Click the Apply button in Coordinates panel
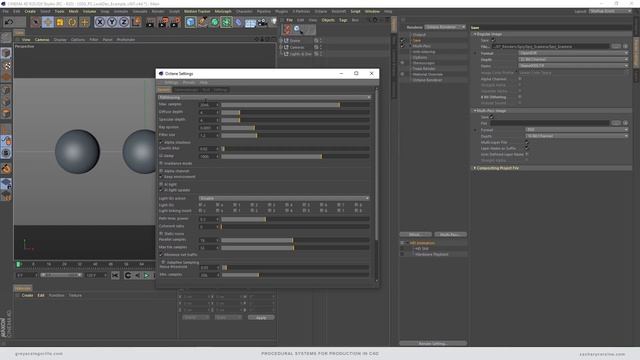Screen dimensions: 640x360 [x=261, y=318]
